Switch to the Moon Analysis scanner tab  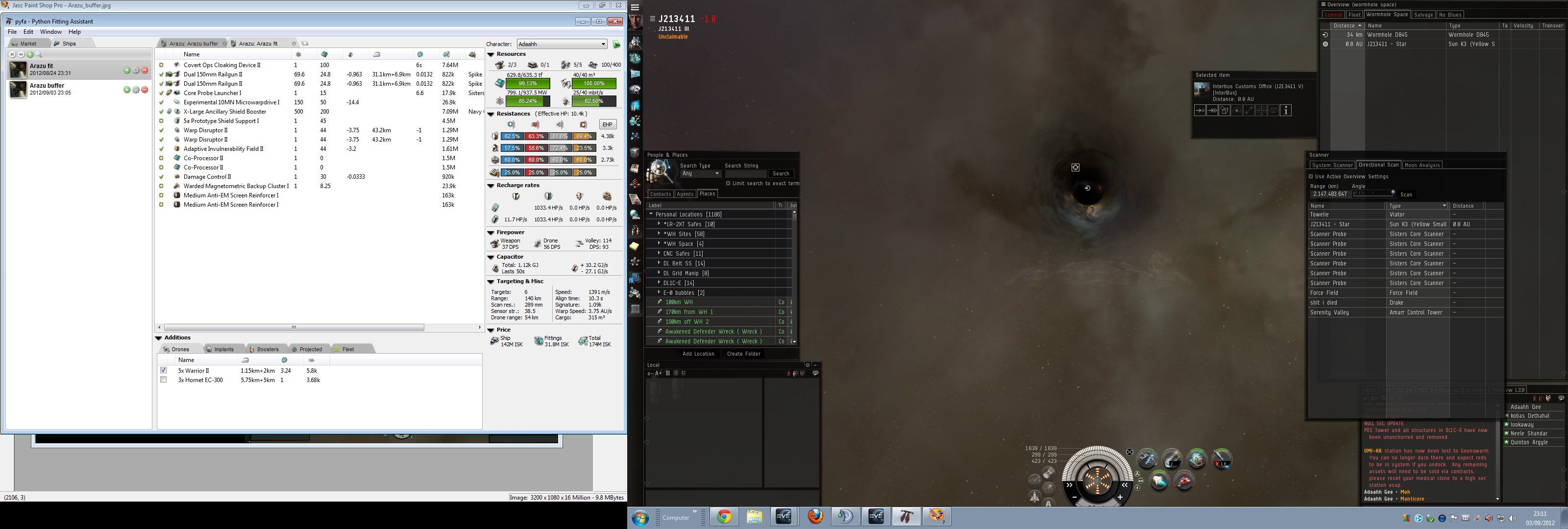[x=1421, y=165]
